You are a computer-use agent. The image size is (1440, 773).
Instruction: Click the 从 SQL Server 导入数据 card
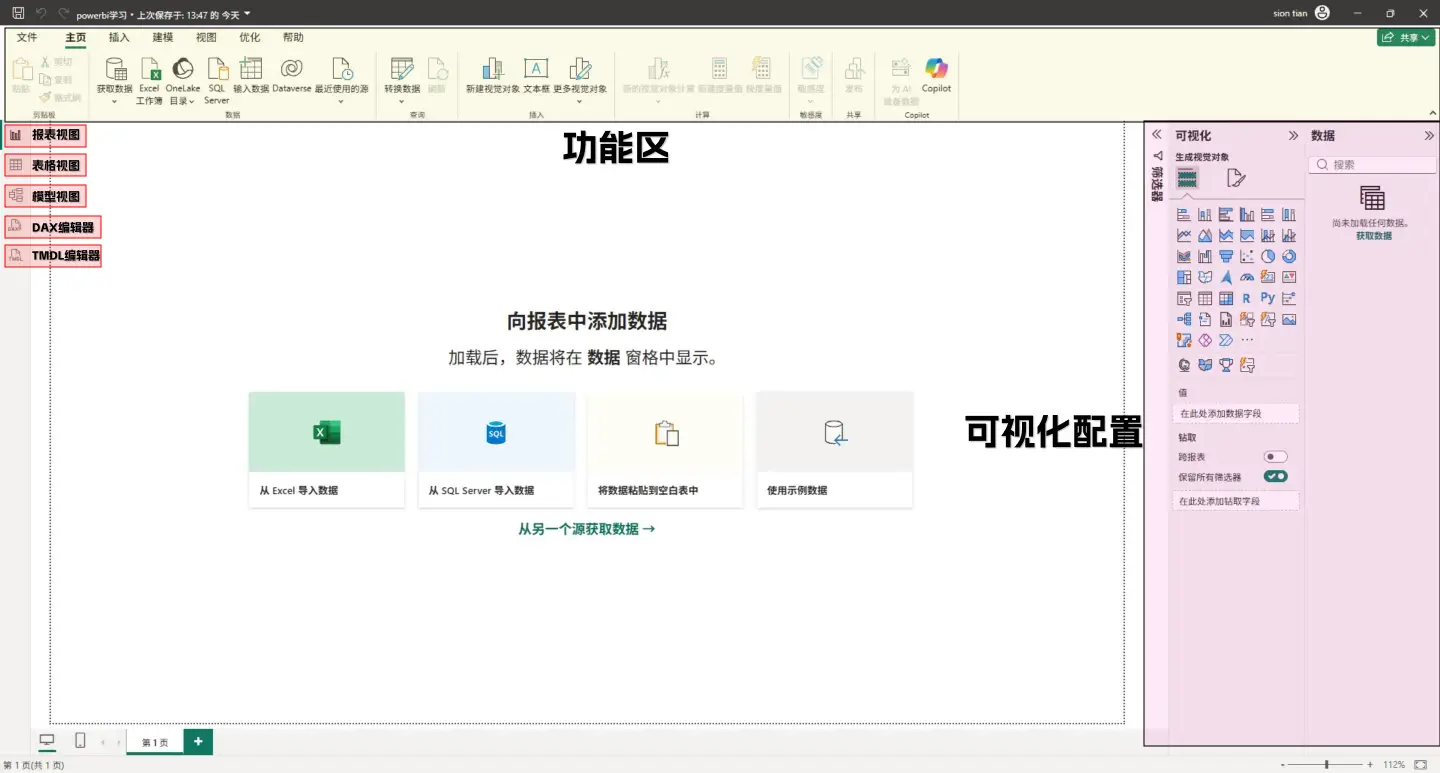click(x=496, y=450)
